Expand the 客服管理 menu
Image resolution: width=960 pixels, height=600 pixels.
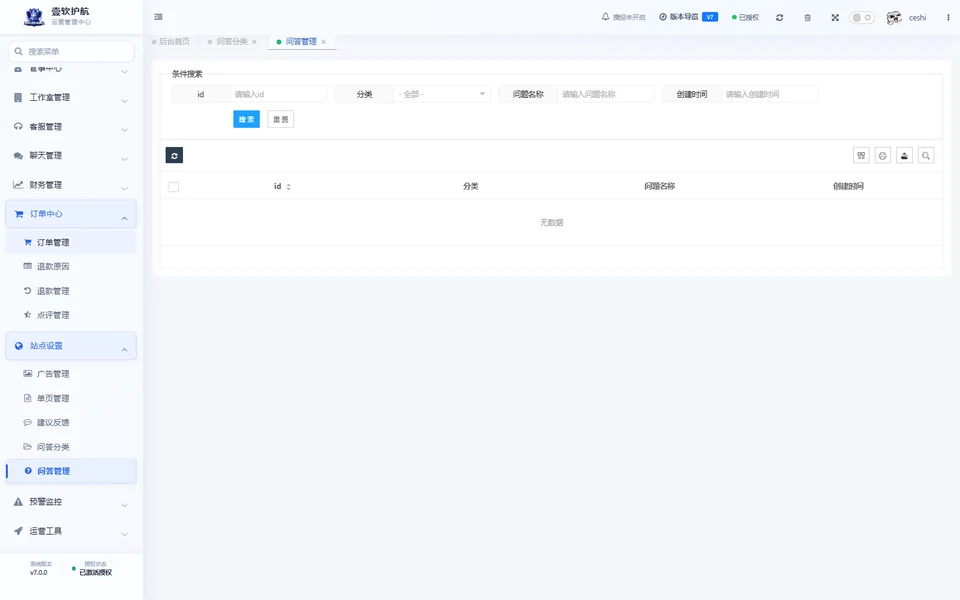[x=71, y=127]
